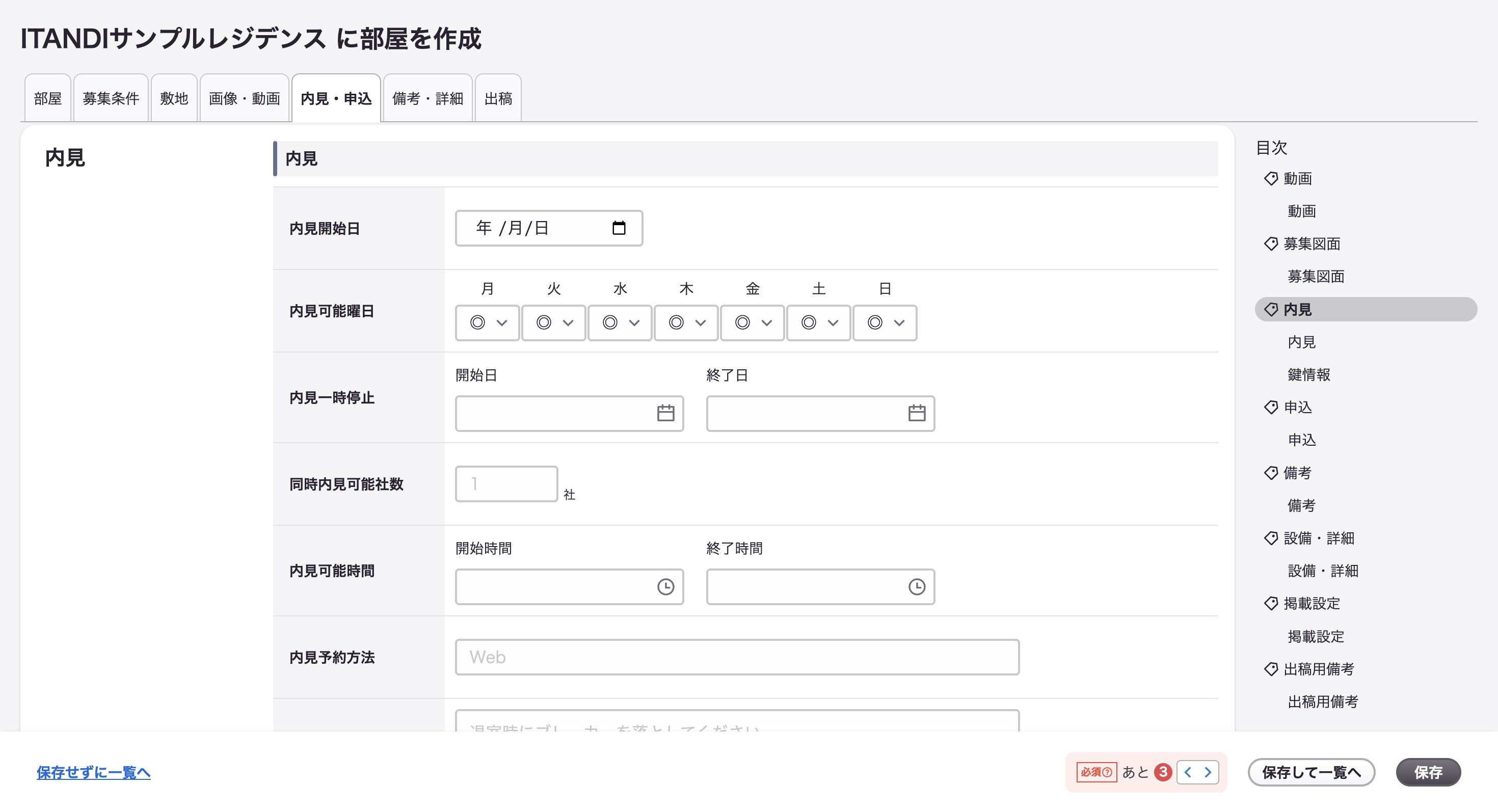Click tag icon beside 掲載設定 heading

tap(1271, 603)
